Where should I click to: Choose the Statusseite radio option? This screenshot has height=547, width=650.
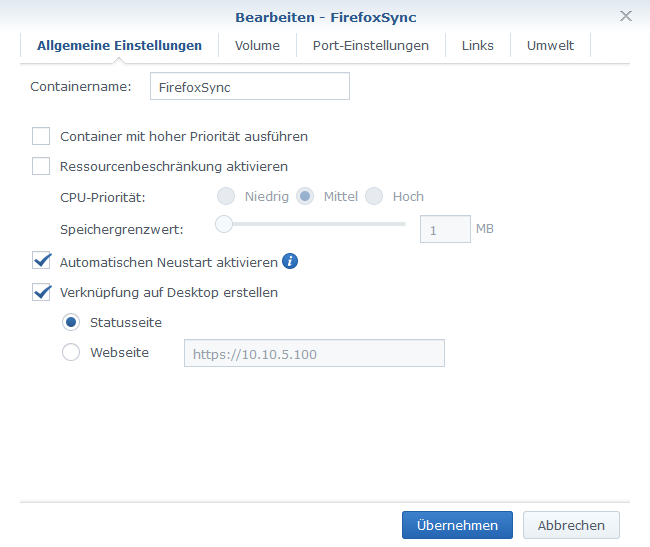[71, 322]
